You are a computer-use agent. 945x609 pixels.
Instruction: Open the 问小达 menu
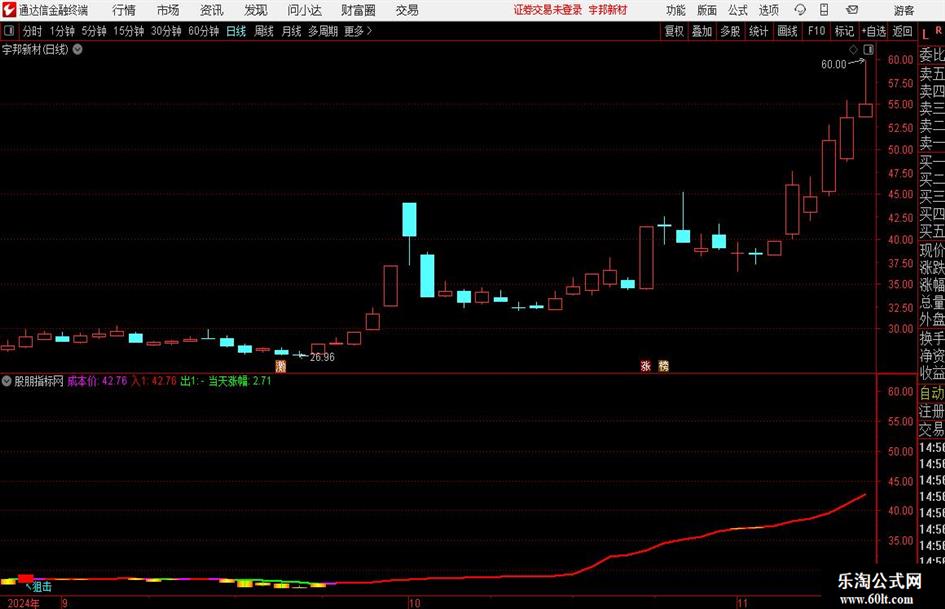pos(304,10)
